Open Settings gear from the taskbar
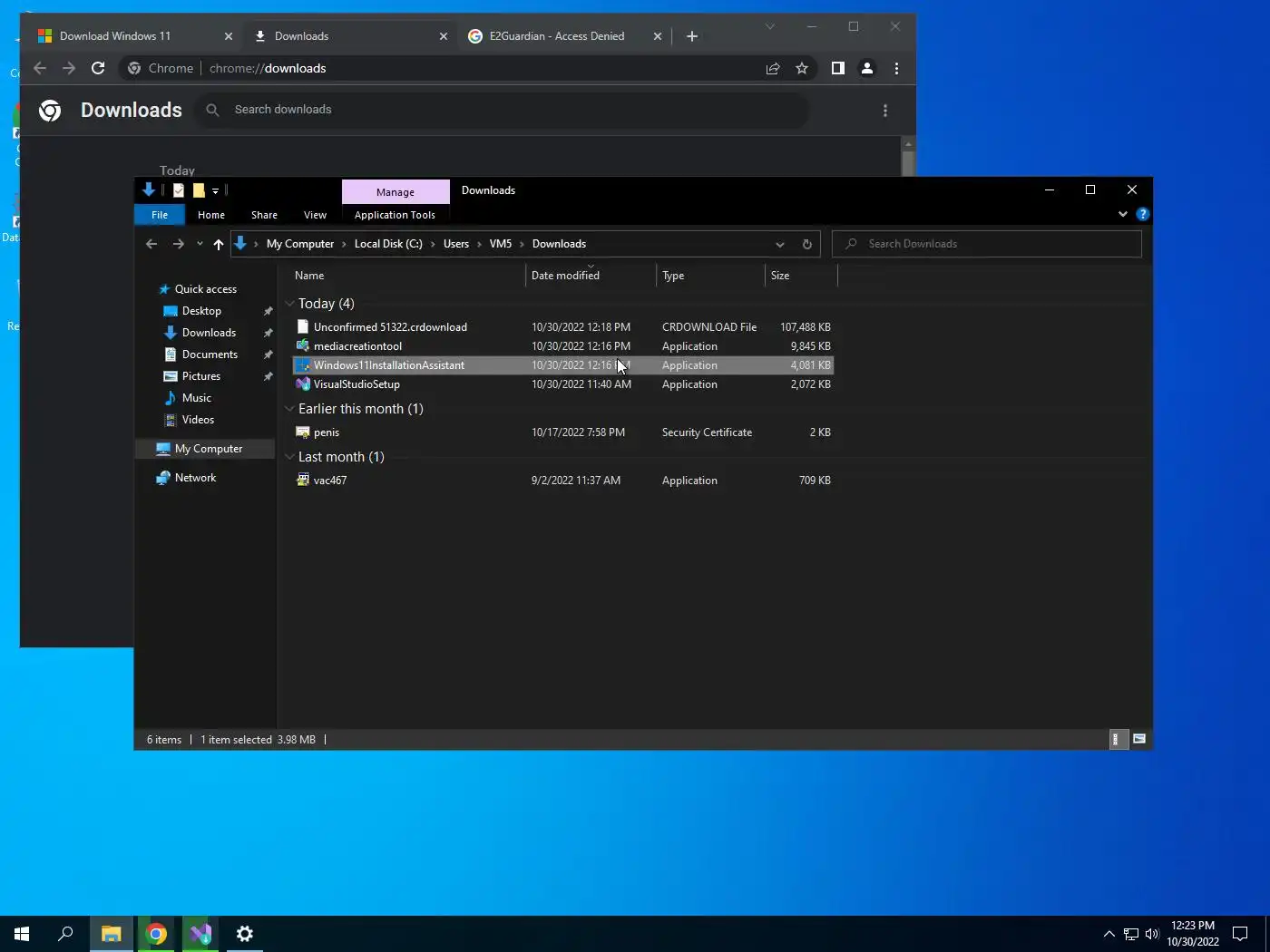 pos(245,934)
